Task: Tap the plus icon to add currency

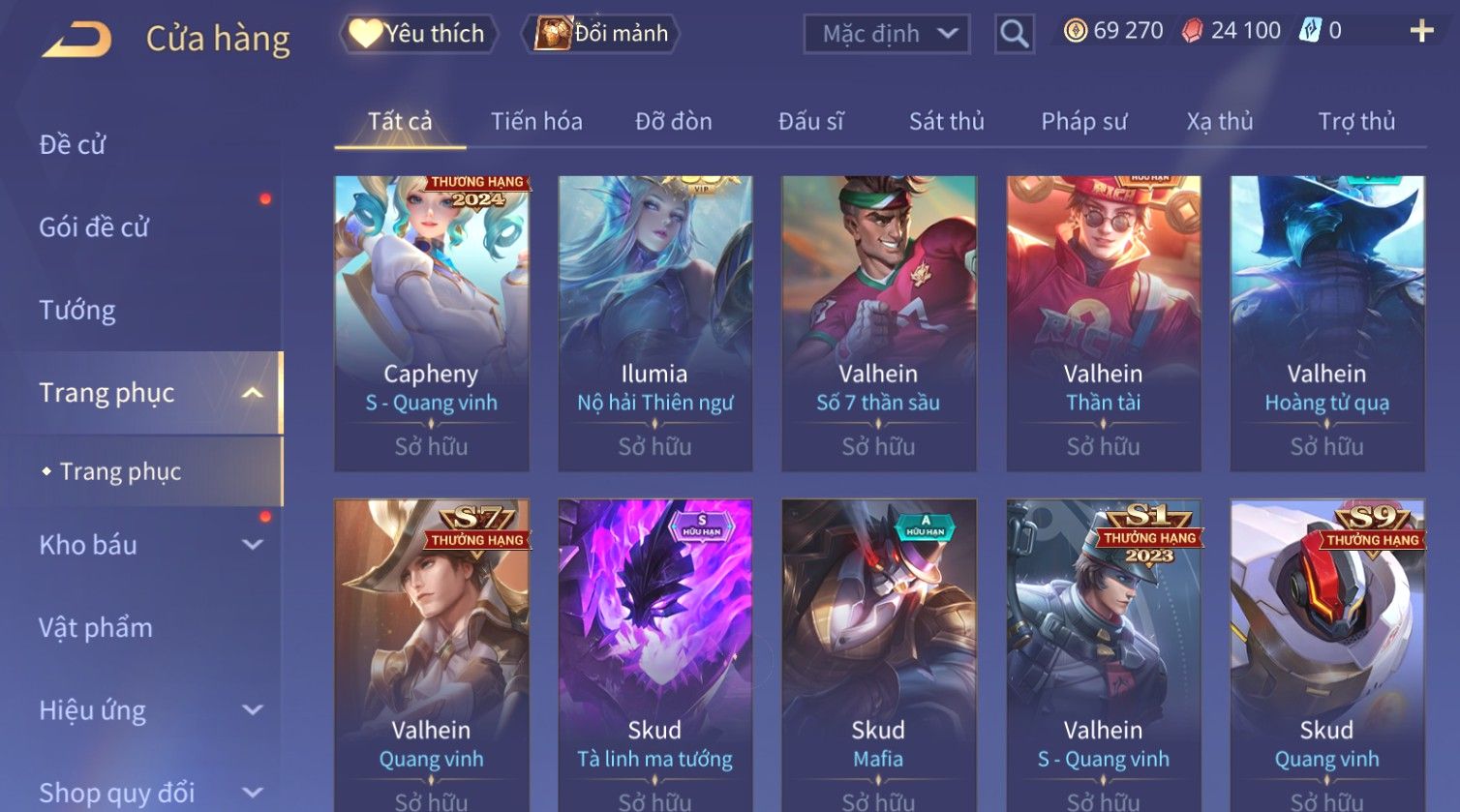Action: click(1421, 31)
